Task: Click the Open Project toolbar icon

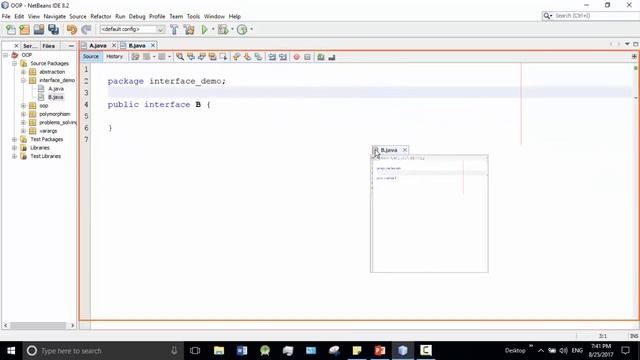Action: (39, 29)
